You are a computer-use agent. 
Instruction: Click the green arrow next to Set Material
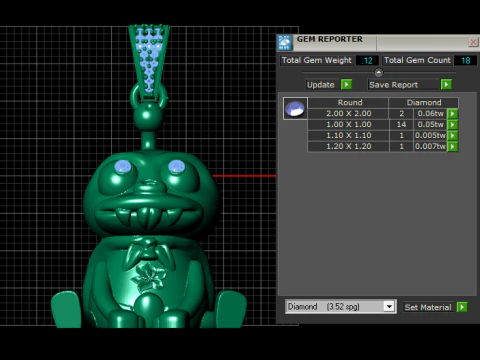click(462, 307)
